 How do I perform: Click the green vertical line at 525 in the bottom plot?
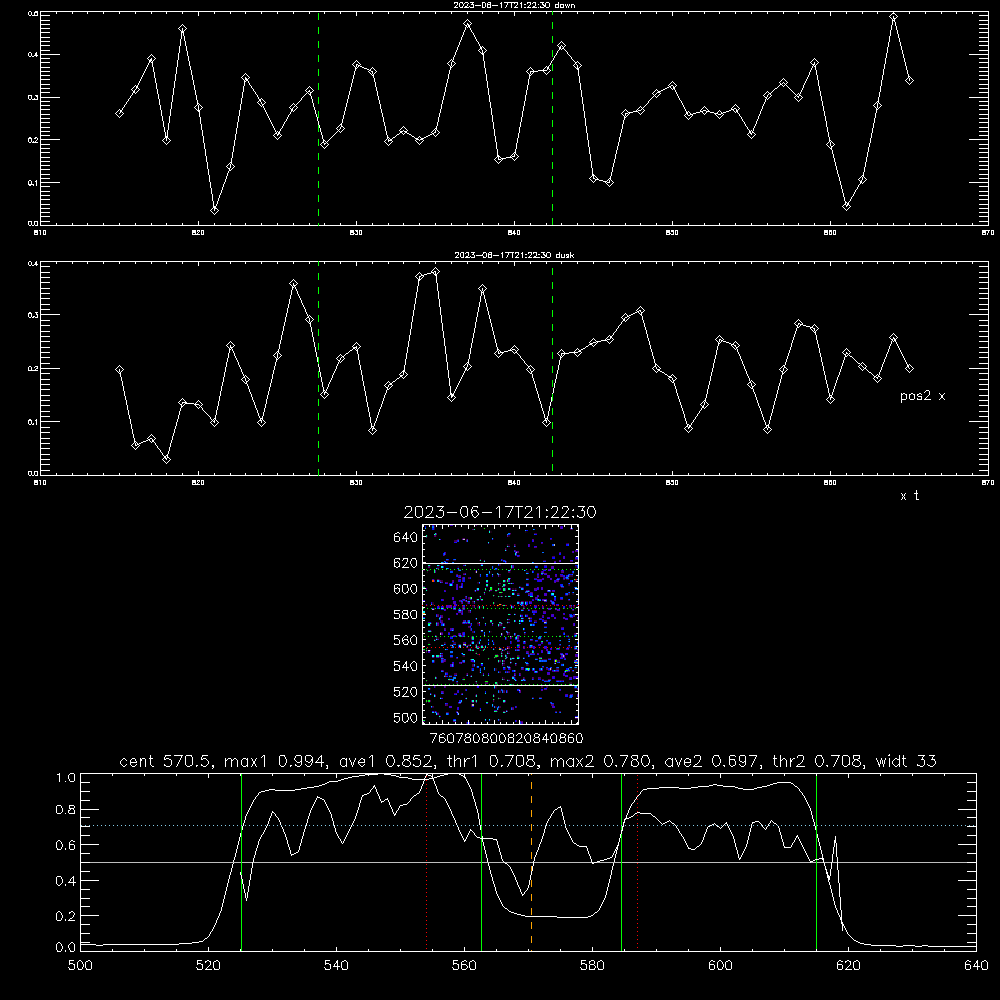click(242, 861)
